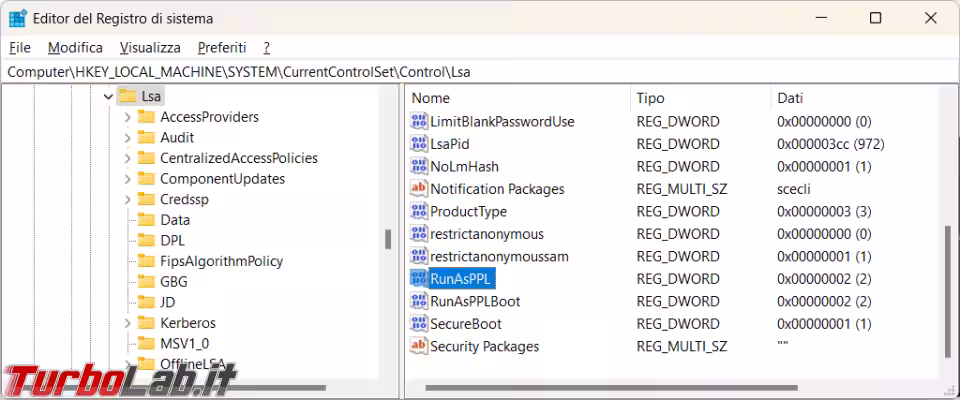
Task: Click the tree pane vertical scrollbar thumb
Action: coord(388,239)
